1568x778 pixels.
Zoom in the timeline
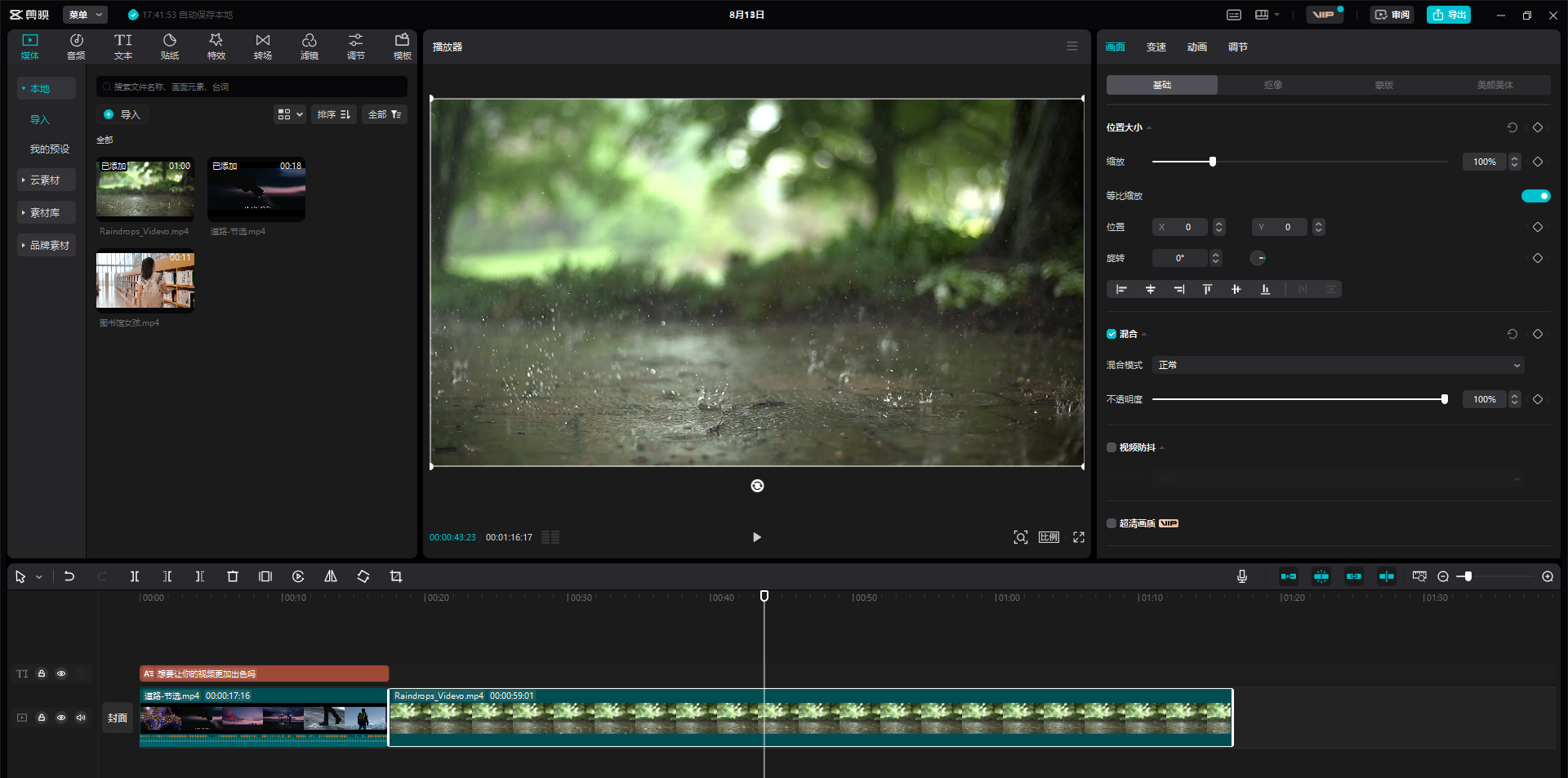[1548, 576]
